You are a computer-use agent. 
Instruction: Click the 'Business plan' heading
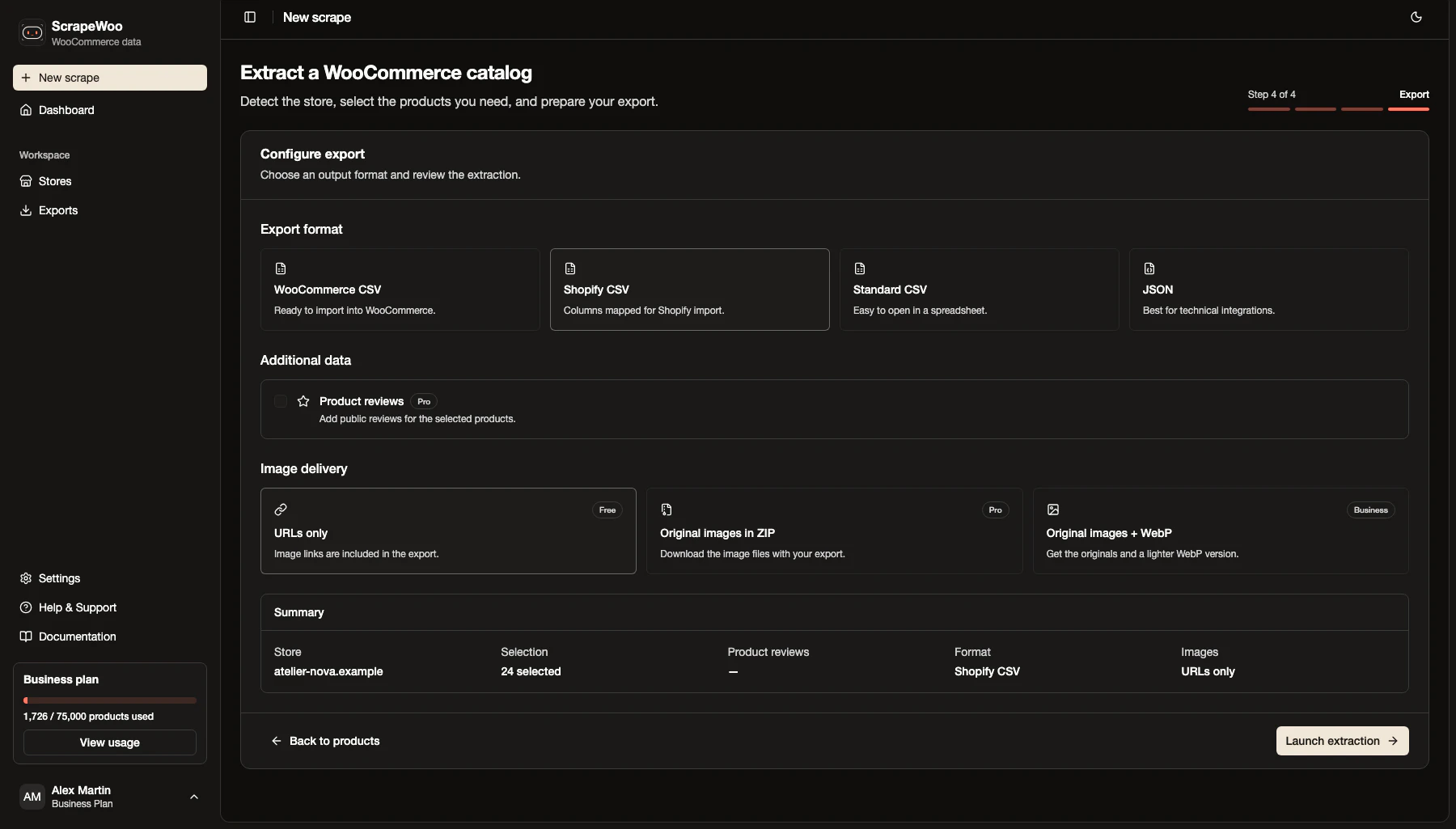point(61,679)
